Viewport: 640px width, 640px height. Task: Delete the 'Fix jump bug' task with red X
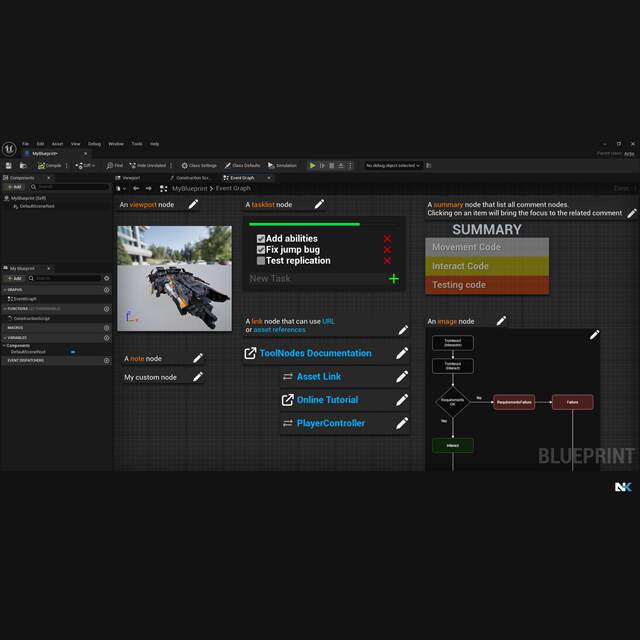387,249
